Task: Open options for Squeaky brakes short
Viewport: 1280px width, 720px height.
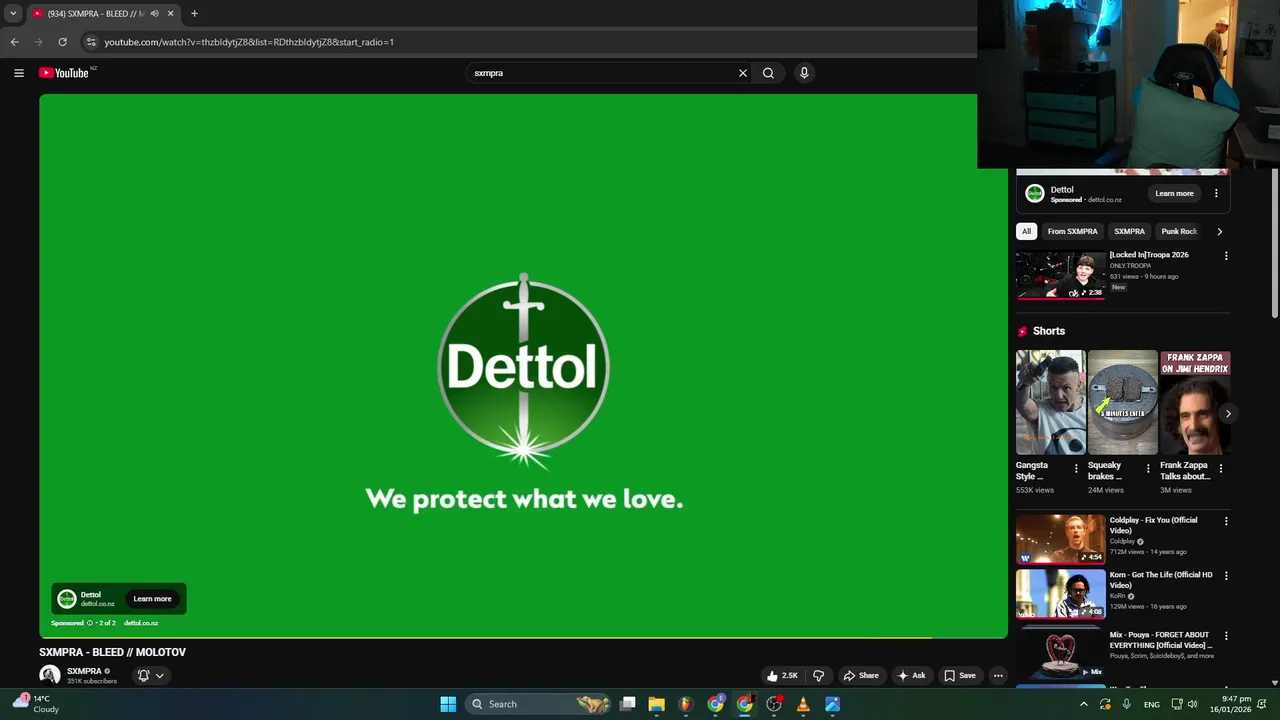Action: click(1148, 468)
